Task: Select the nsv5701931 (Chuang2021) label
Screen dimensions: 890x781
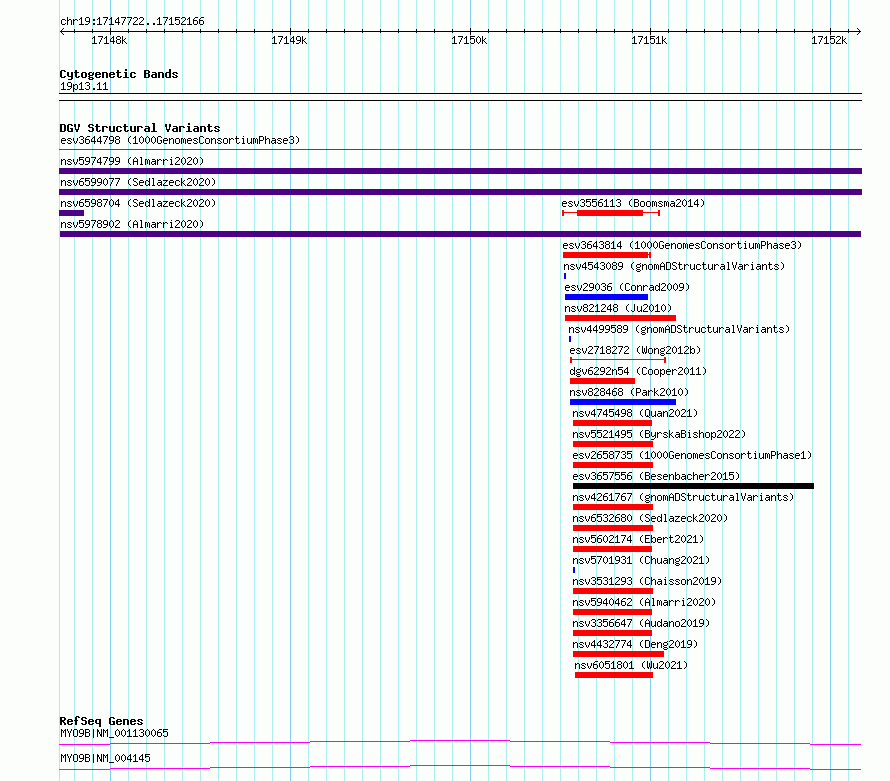Action: click(641, 560)
